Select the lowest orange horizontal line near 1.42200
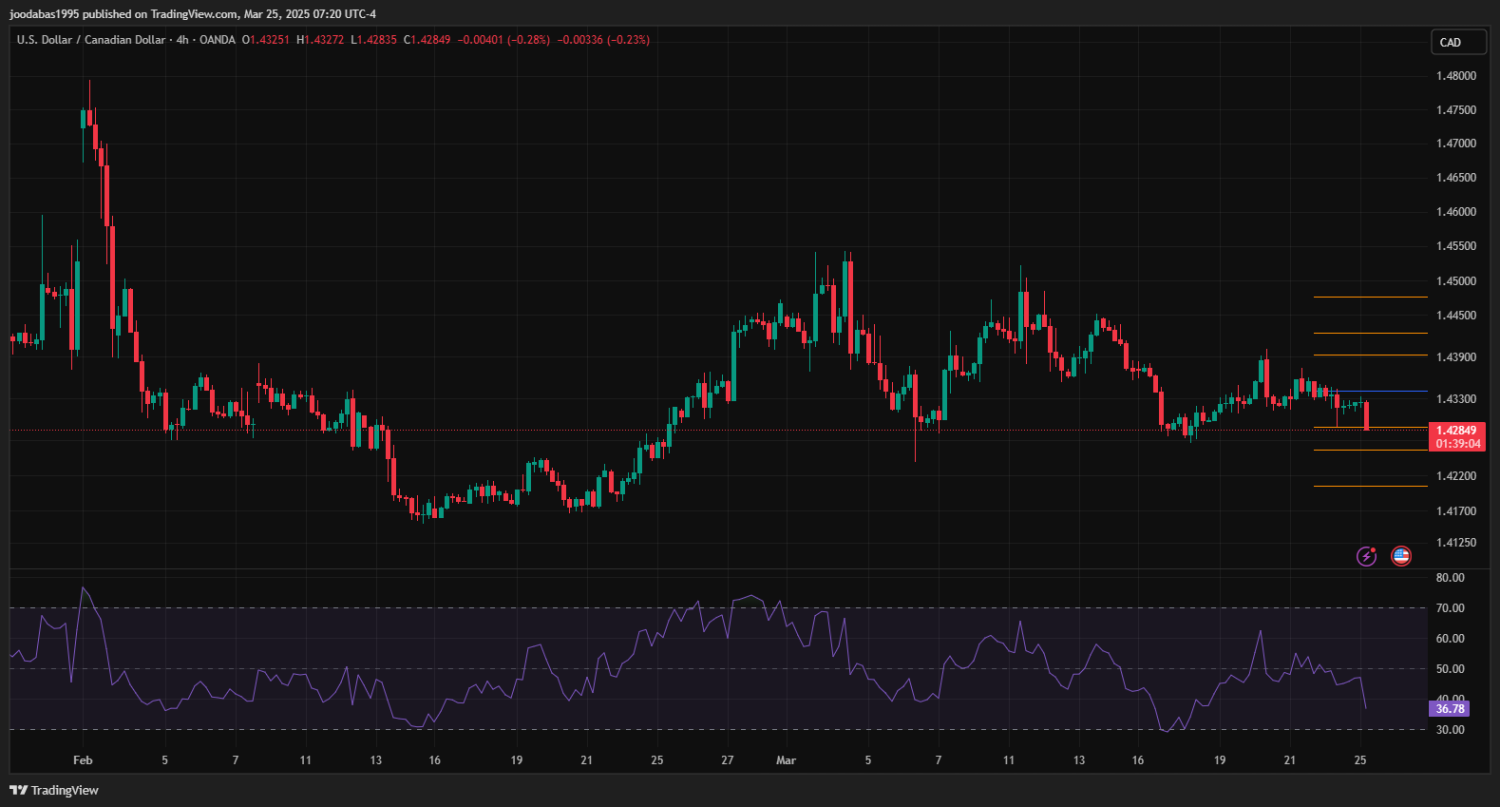Screen dimensions: 1500x807 (x=1370, y=486)
